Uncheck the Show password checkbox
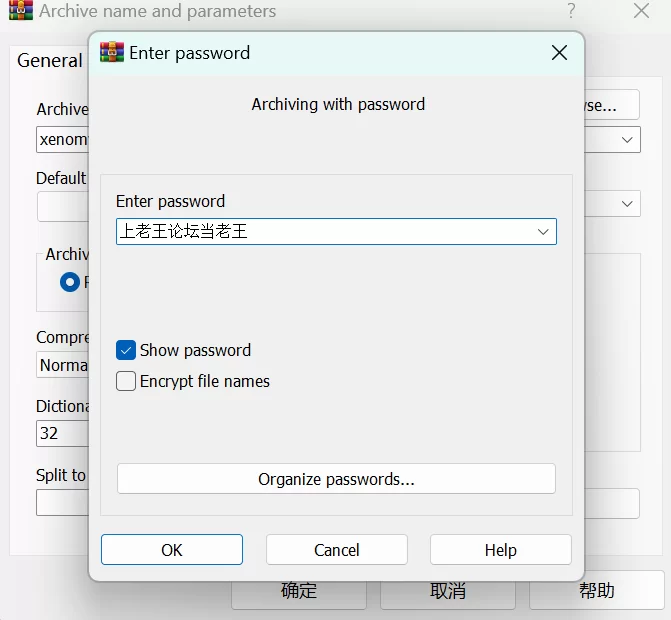The height and width of the screenshot is (620, 671). (126, 350)
